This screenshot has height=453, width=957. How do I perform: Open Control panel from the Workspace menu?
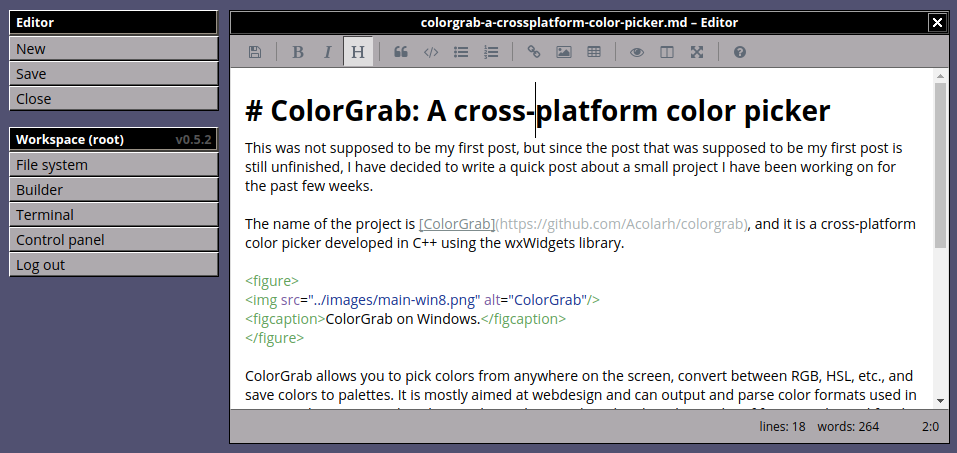tap(114, 240)
